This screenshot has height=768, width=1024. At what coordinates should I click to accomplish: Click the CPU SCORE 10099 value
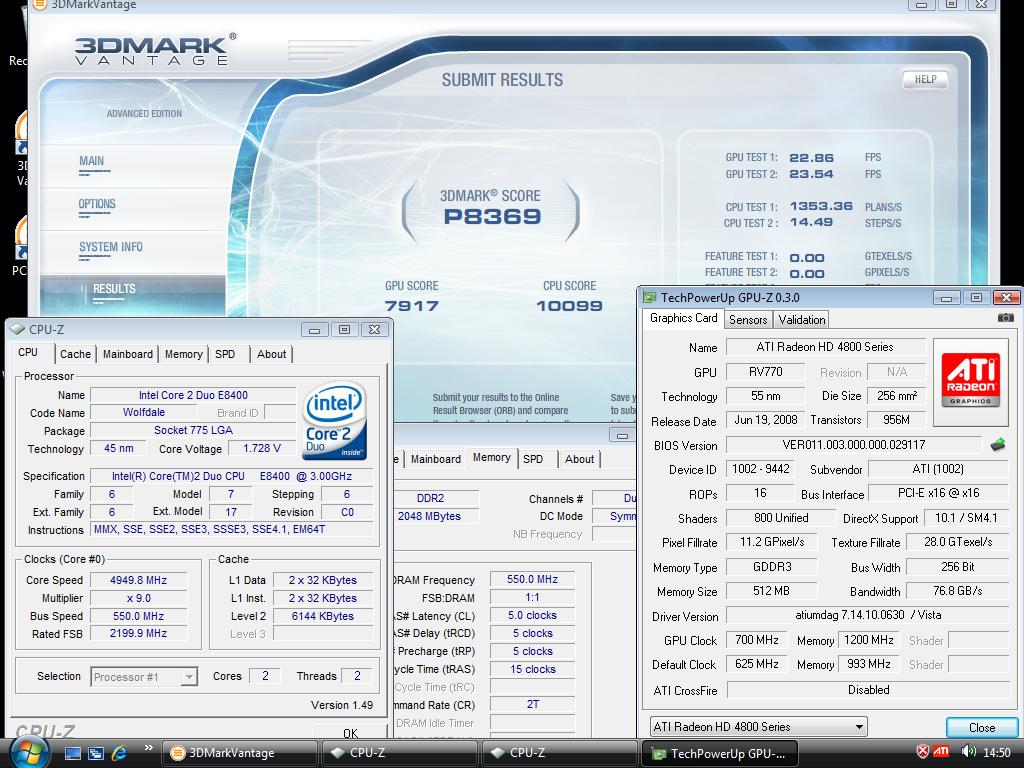[x=569, y=306]
